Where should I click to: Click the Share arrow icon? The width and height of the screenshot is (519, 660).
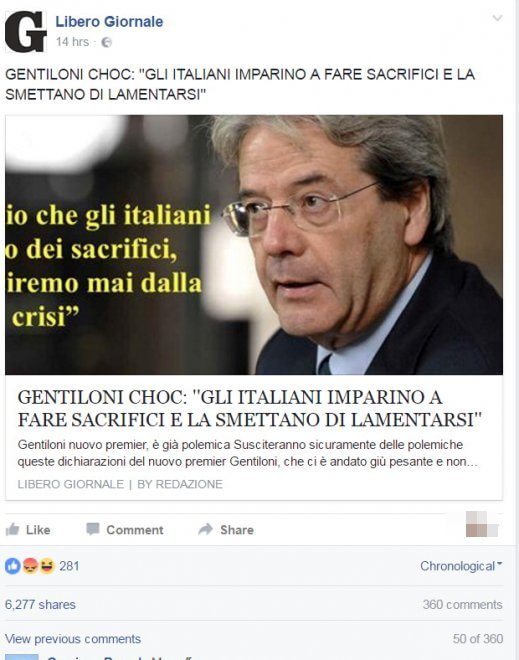click(205, 529)
